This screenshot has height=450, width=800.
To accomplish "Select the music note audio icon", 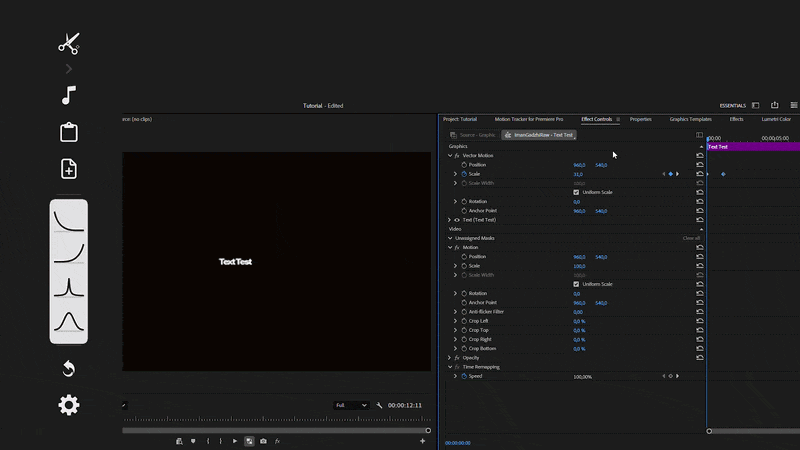I will coord(68,95).
